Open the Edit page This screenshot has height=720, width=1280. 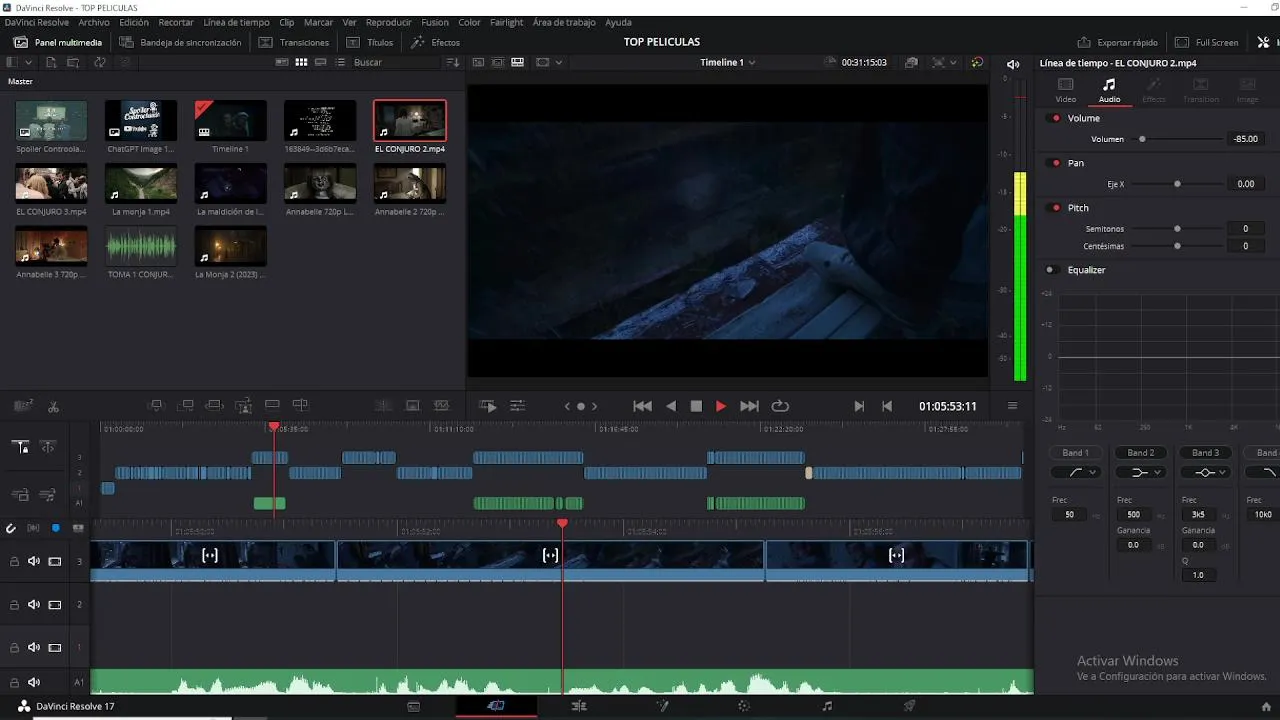point(579,706)
